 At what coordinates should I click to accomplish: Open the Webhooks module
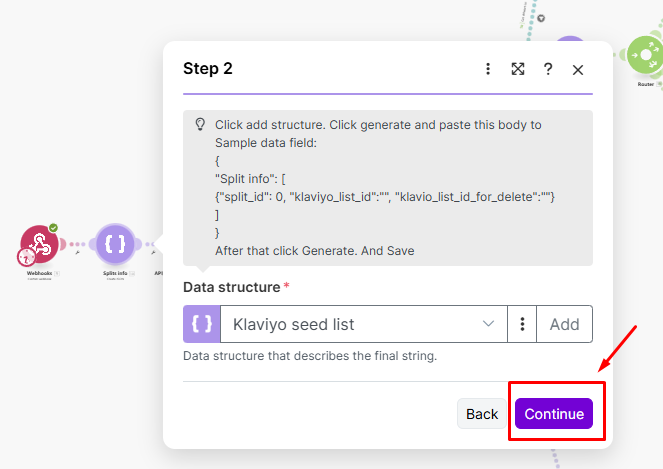pos(38,244)
